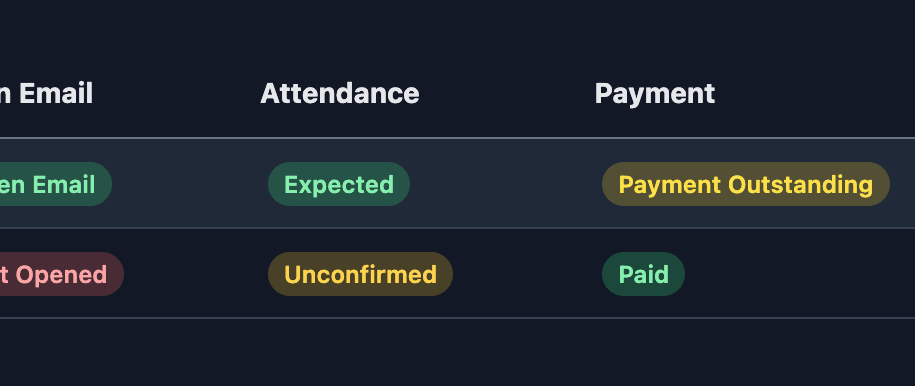The width and height of the screenshot is (915, 386).
Task: Sort by the Payment column header
Action: click(655, 93)
